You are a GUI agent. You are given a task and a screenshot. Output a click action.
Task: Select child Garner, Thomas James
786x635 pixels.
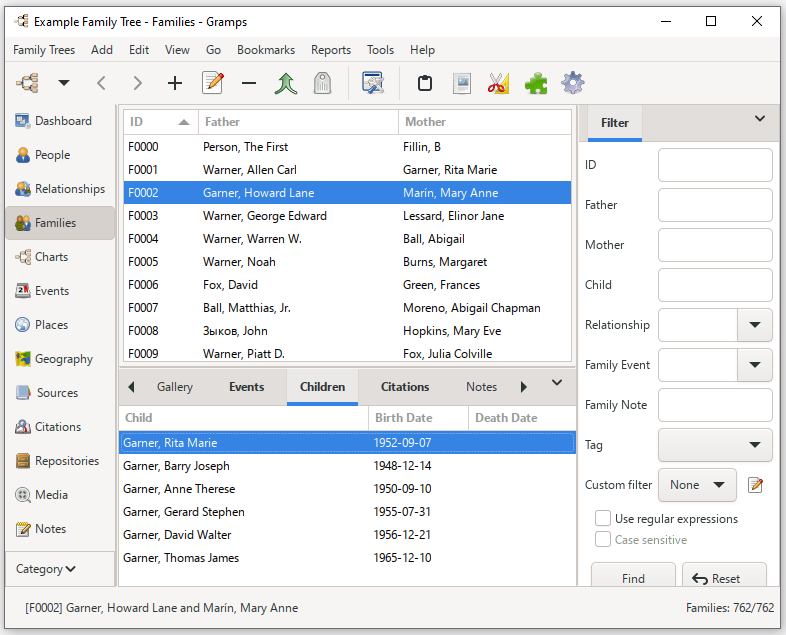tap(347, 558)
